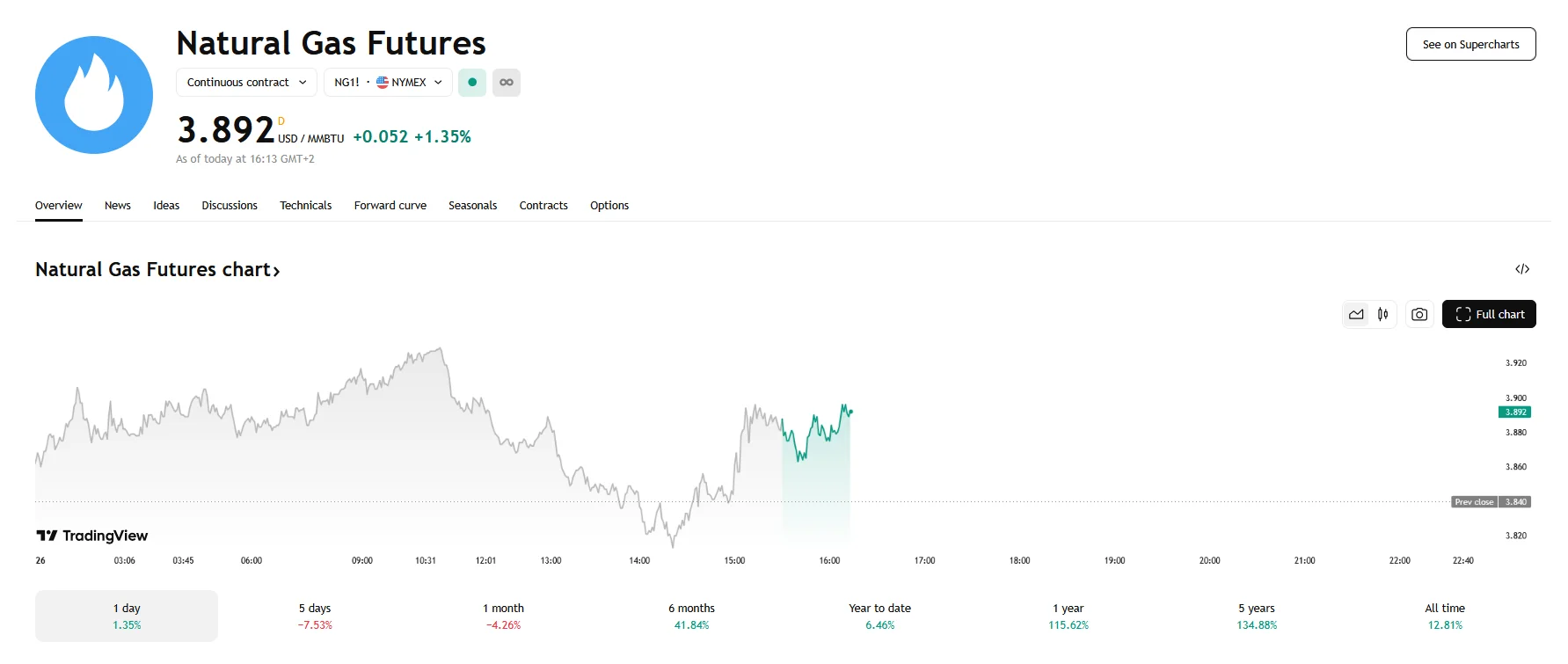Viewport: 1568px width, 664px height.
Task: Select the All time range
Action: pos(1444,616)
